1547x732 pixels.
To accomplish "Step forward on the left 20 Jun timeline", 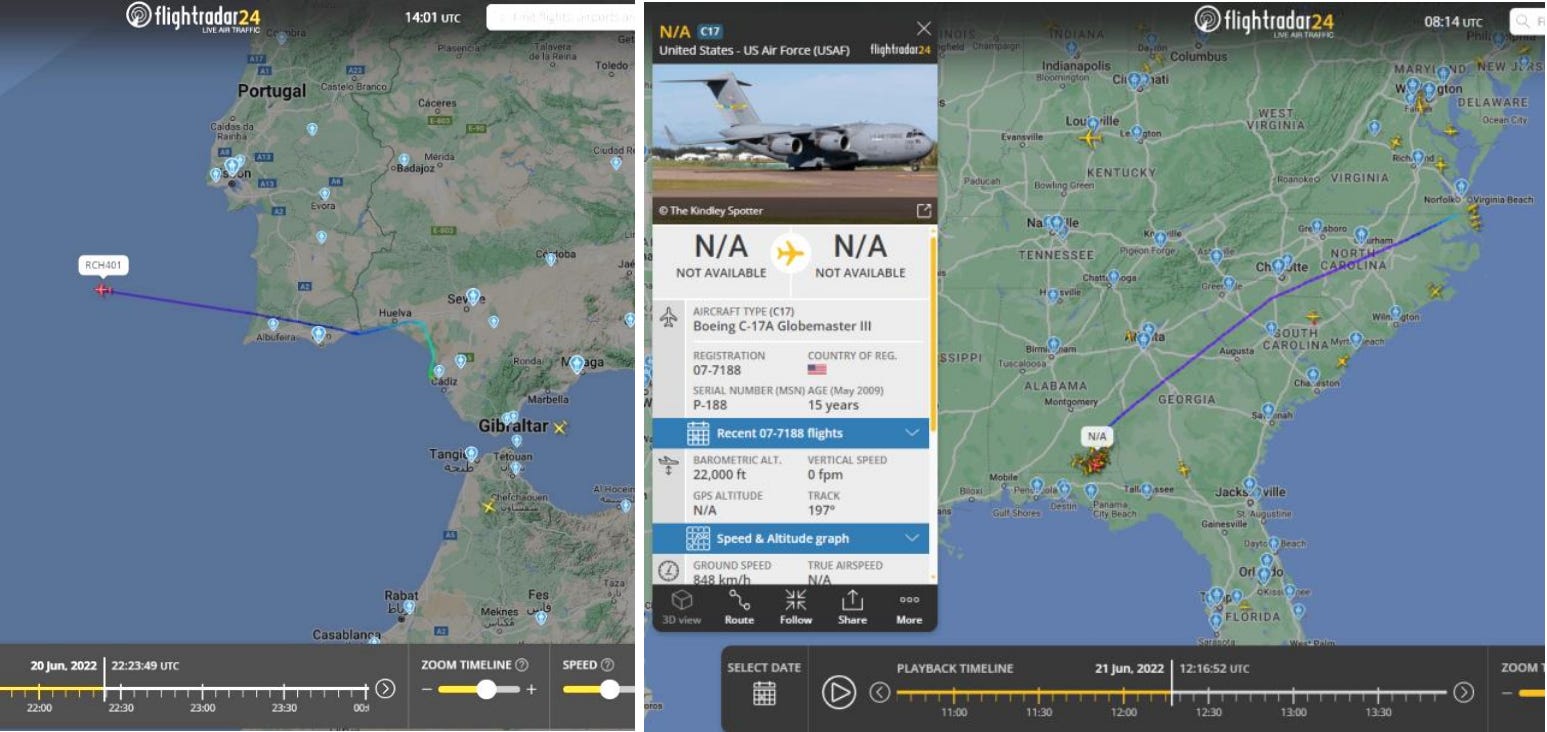I will click(385, 689).
